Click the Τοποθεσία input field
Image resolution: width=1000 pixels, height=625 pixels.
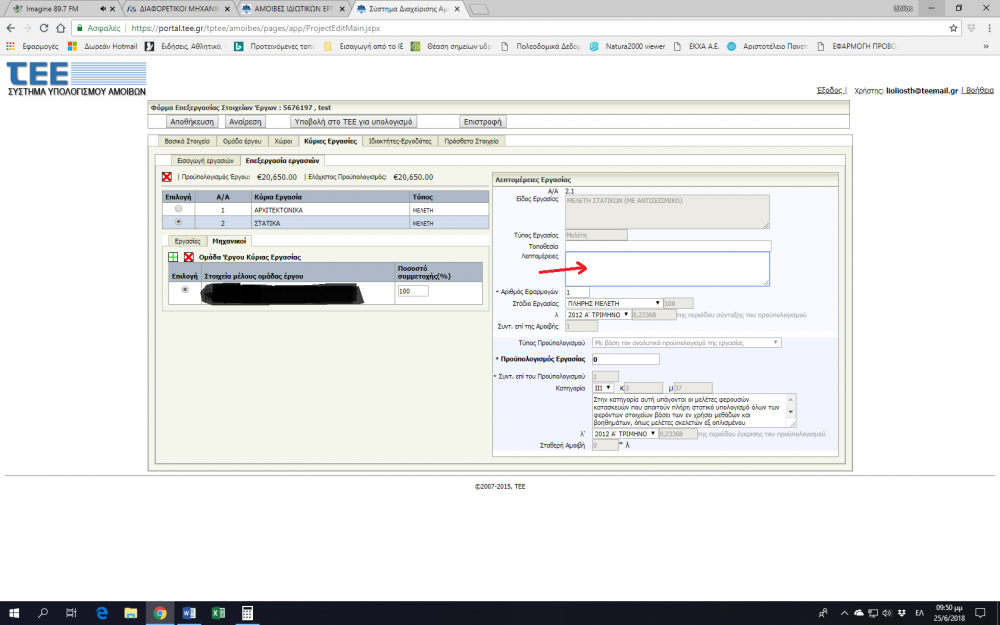click(x=667, y=245)
